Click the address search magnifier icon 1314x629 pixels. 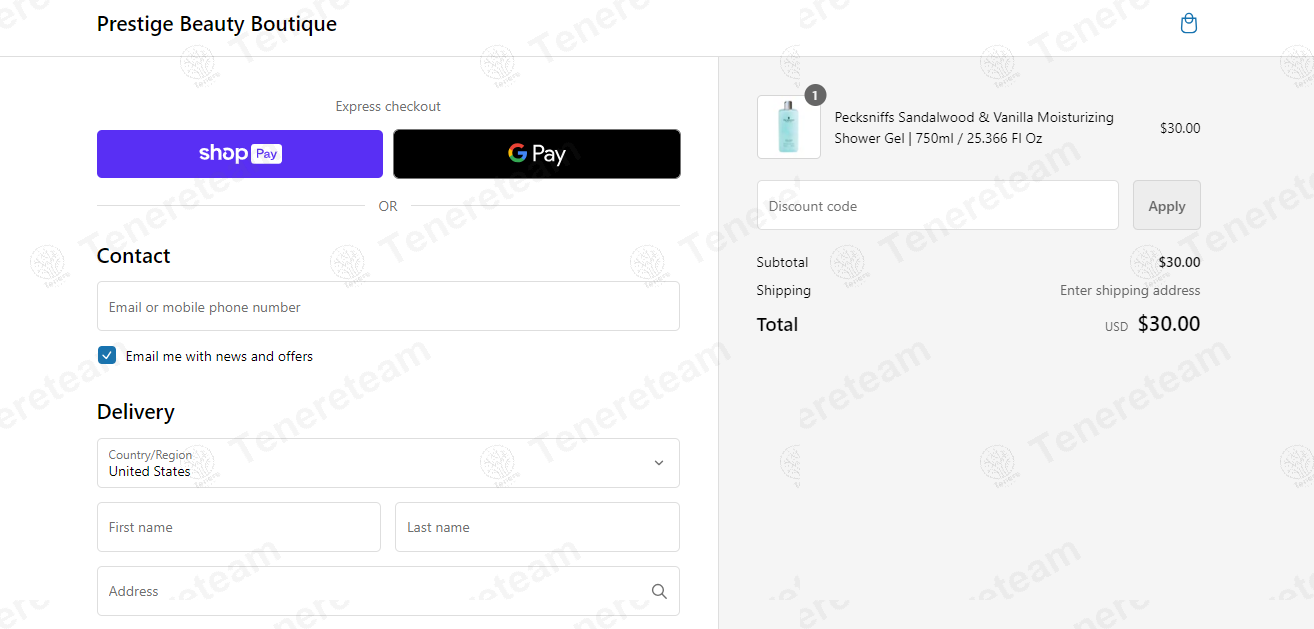[659, 591]
